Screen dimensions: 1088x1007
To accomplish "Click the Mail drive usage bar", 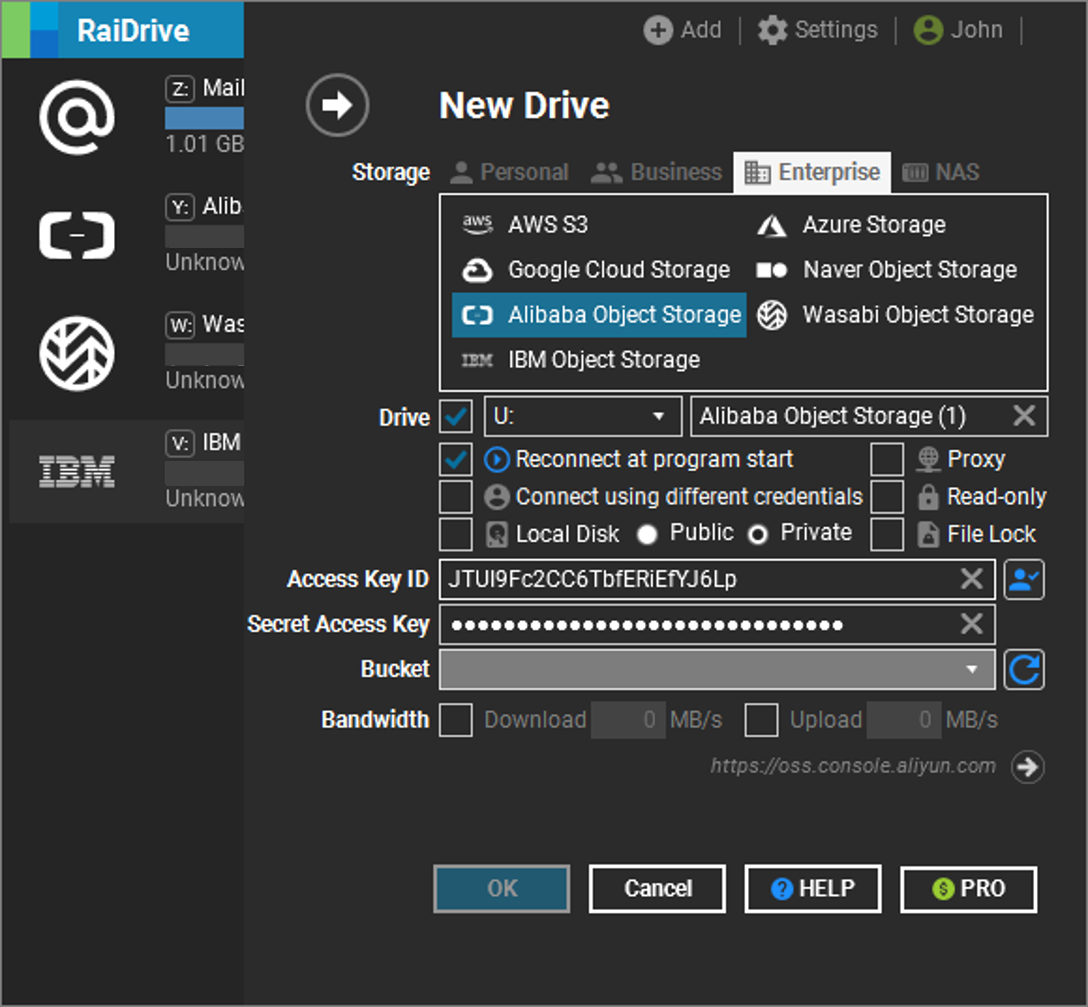I will 205,118.
